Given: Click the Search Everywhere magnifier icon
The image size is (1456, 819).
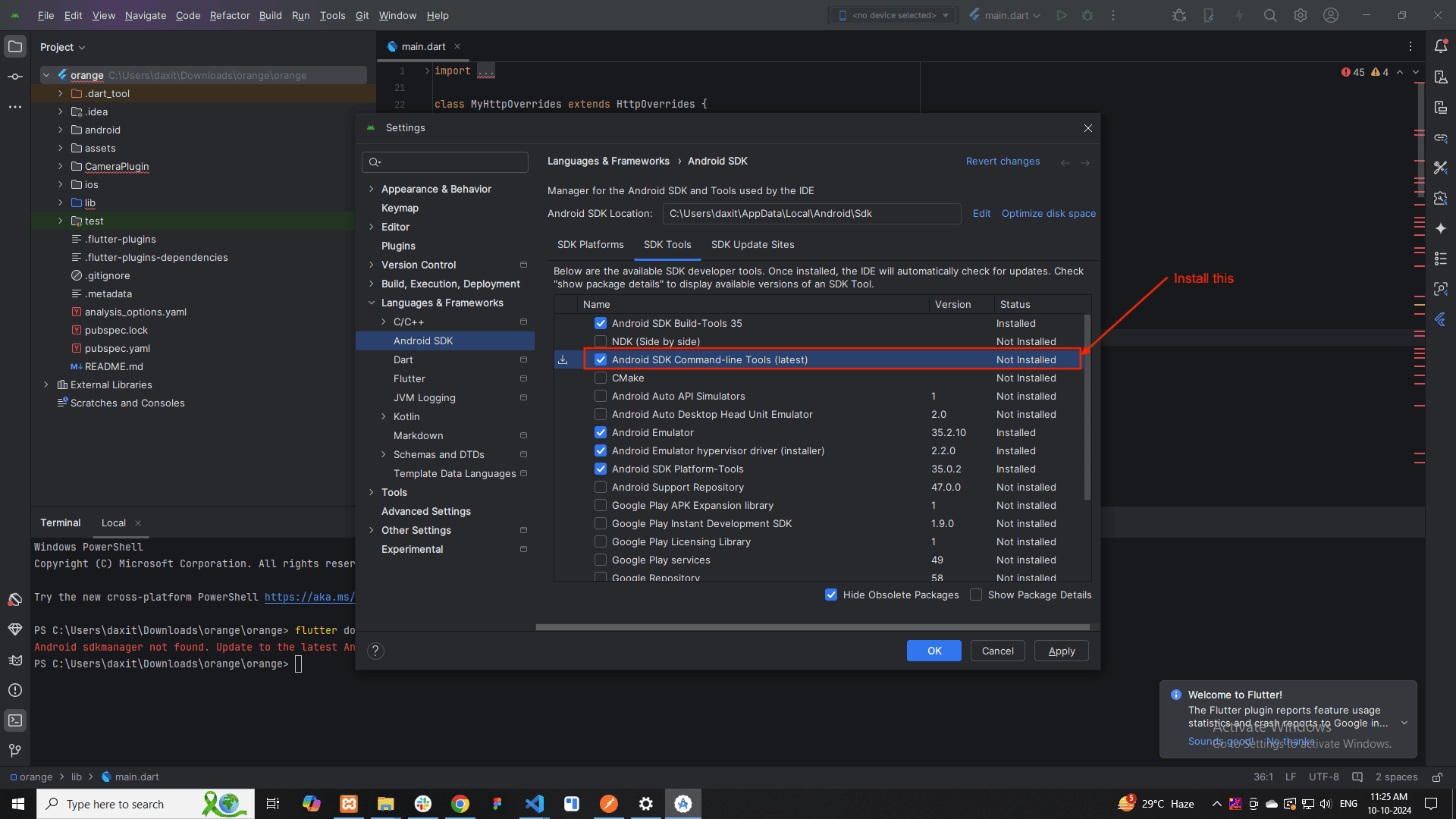Looking at the screenshot, I should (x=1270, y=15).
